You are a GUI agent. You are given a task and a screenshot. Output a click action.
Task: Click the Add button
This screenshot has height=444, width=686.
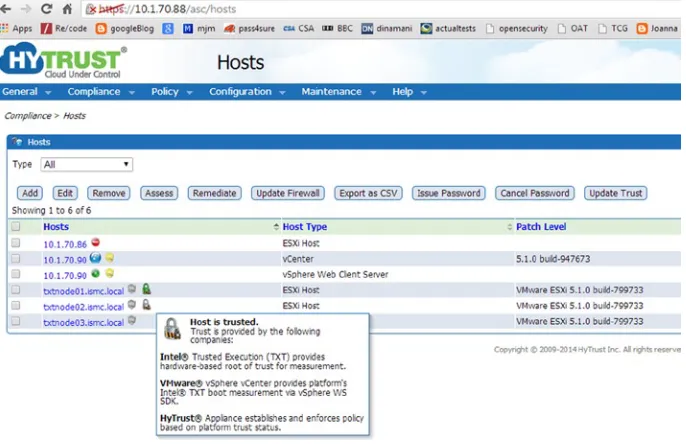30,193
